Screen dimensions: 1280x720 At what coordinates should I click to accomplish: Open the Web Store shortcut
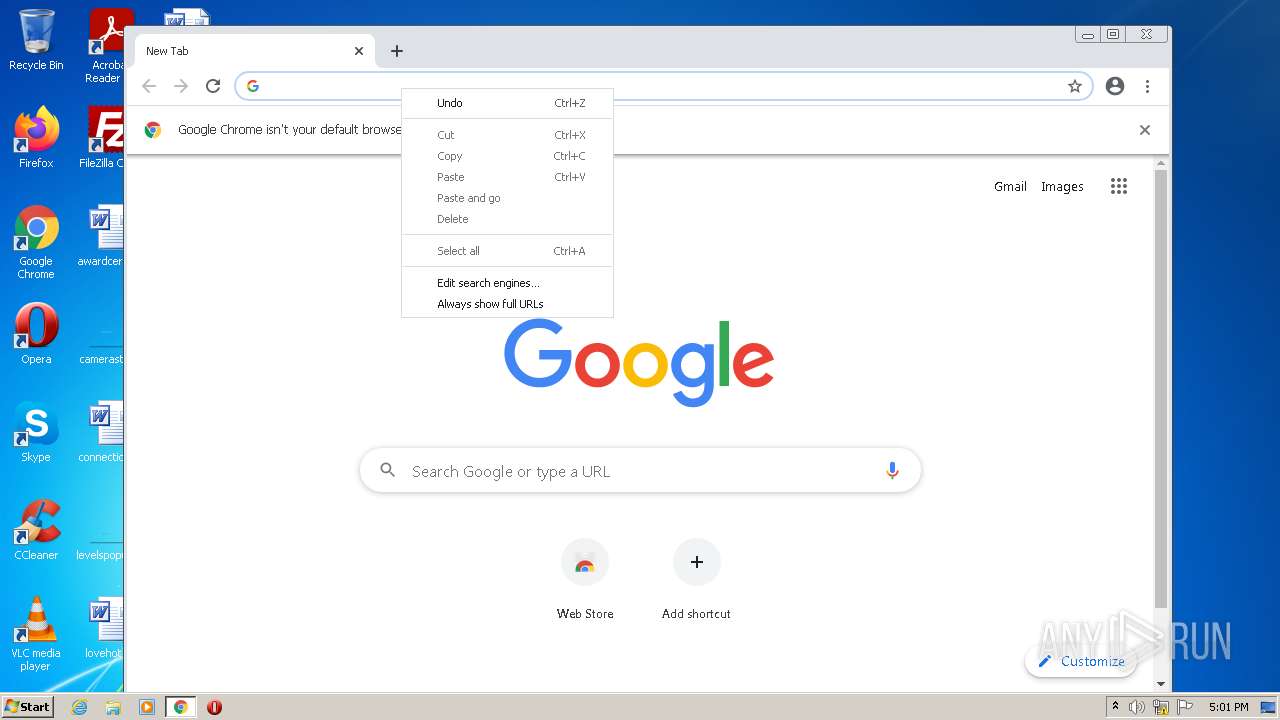point(585,580)
